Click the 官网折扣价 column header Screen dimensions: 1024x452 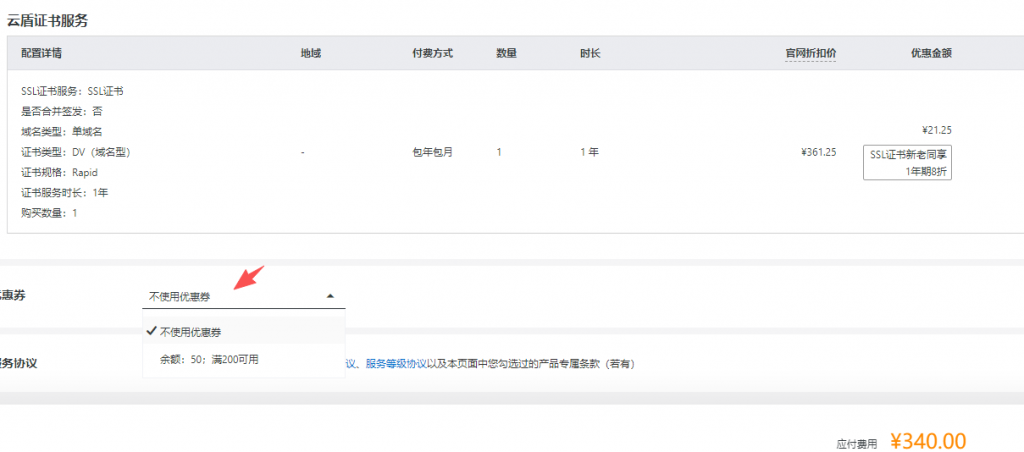pos(810,53)
